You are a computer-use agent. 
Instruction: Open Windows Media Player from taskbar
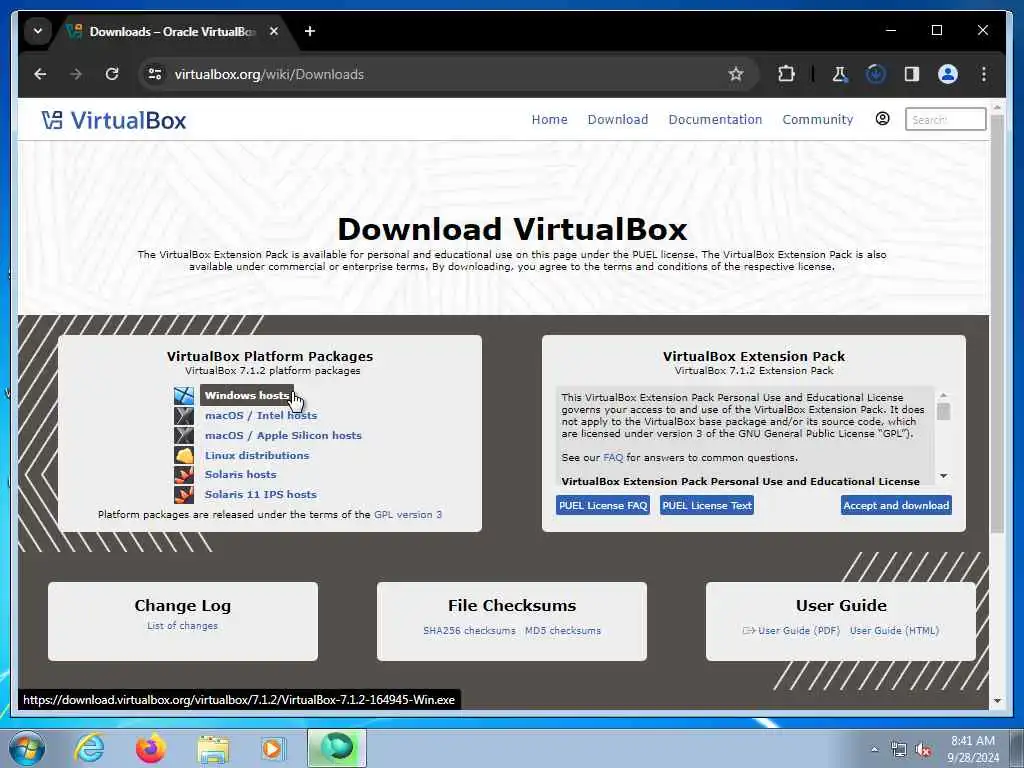point(273,748)
